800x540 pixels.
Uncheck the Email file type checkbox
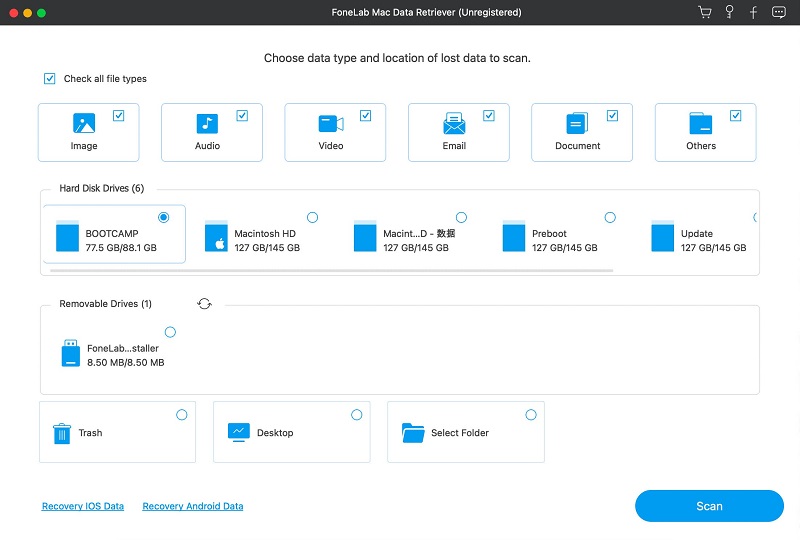[489, 115]
